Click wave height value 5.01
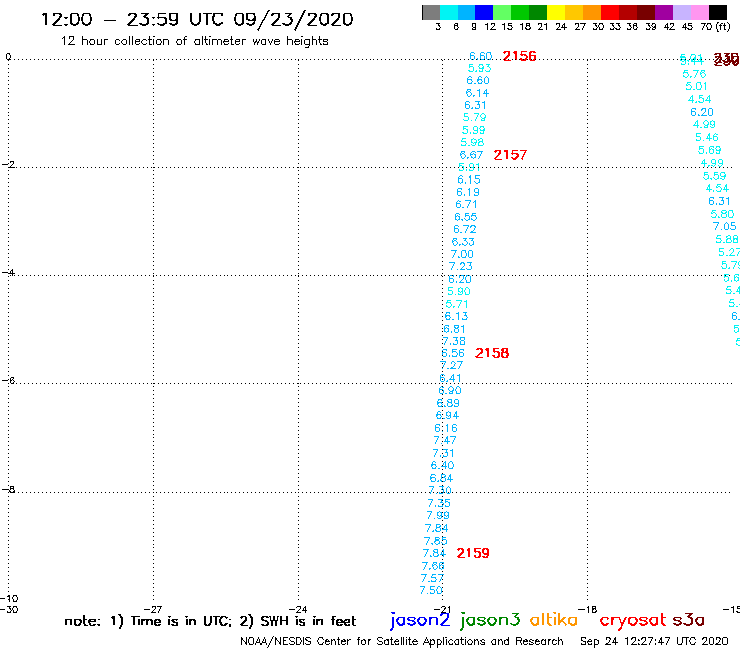The image size is (740, 650). point(697,86)
